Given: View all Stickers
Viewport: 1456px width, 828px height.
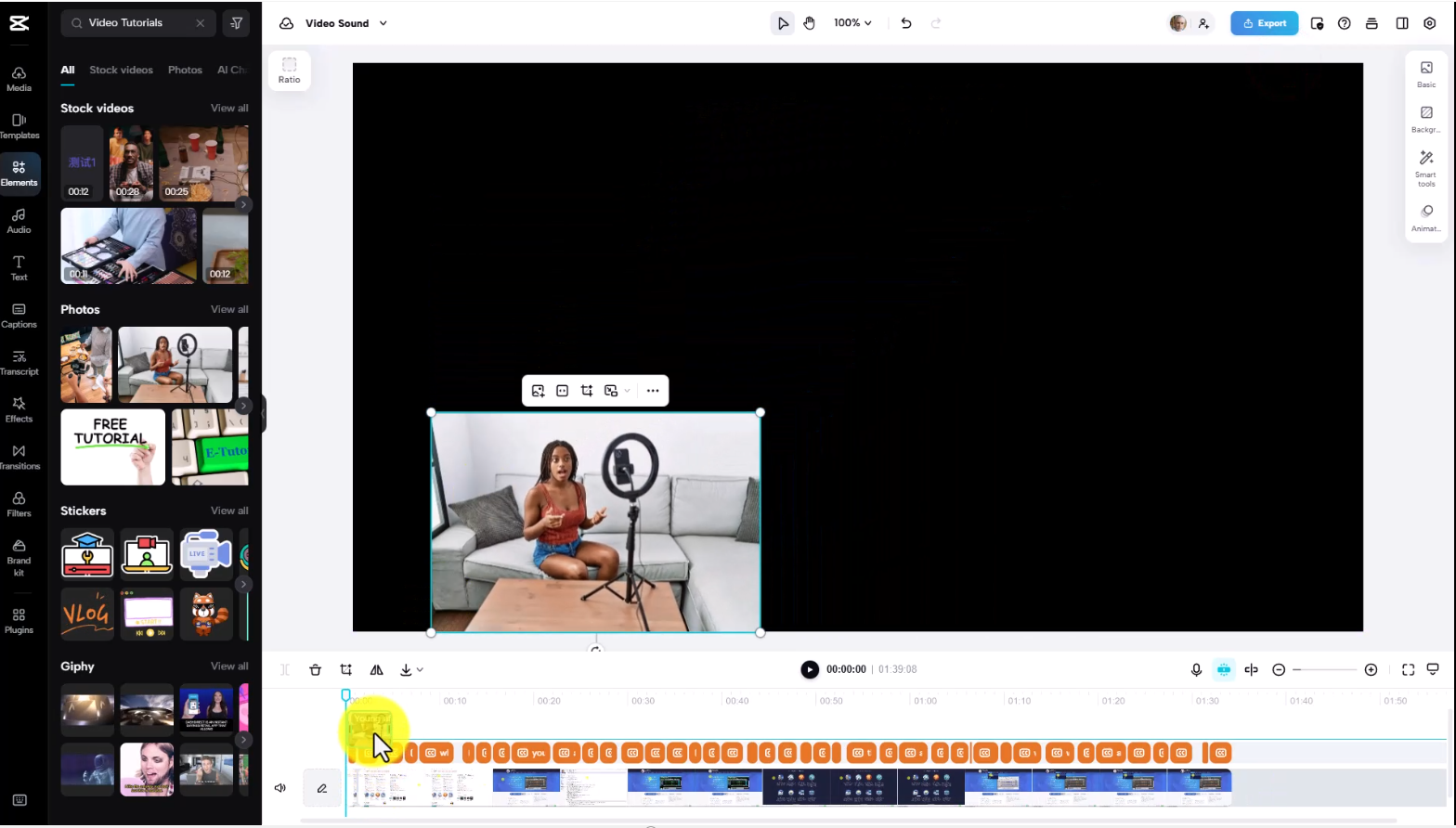Looking at the screenshot, I should point(229,511).
